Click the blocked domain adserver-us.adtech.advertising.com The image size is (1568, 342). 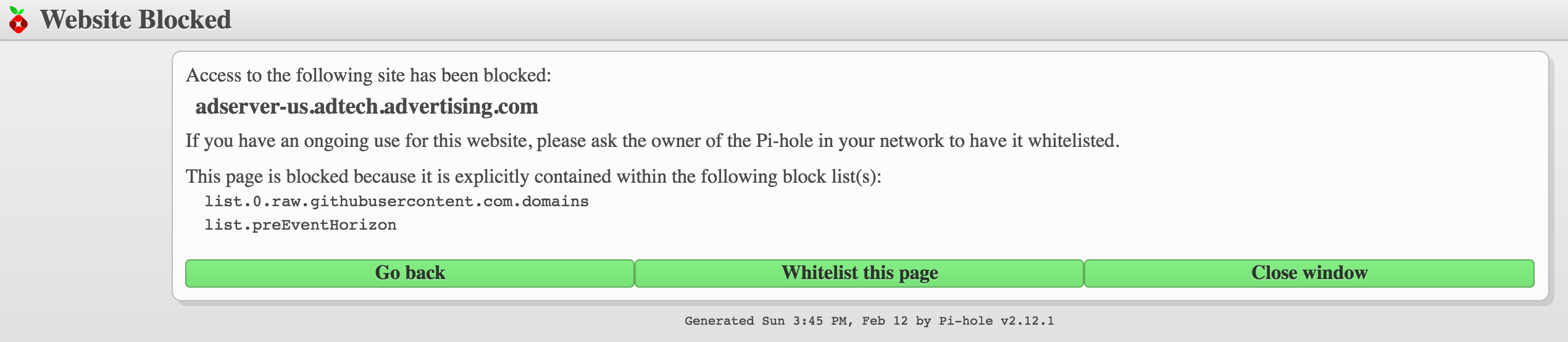(367, 107)
